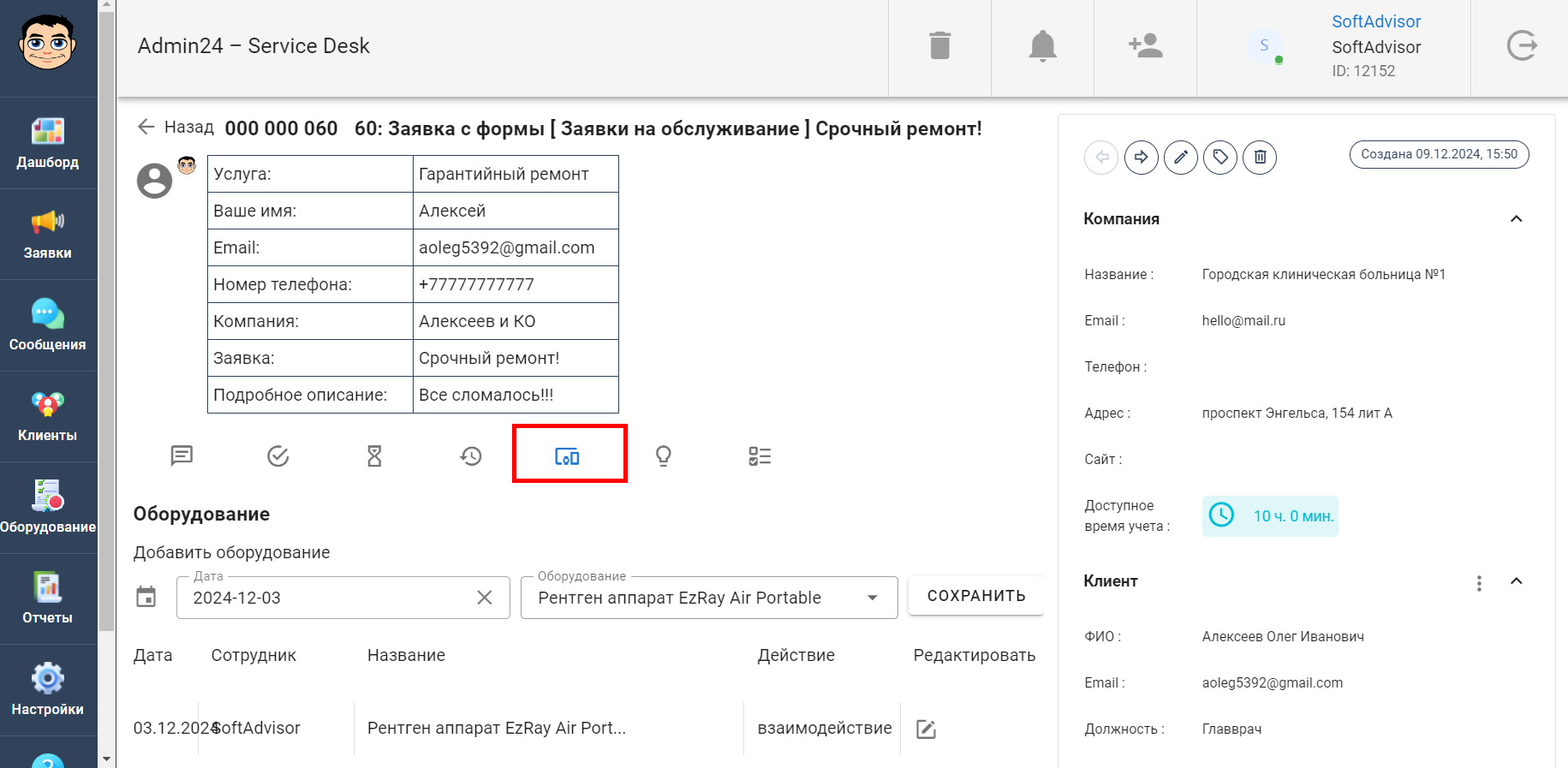This screenshot has height=768, width=1568.
Task: Collapse the Клиент section
Action: click(1516, 581)
